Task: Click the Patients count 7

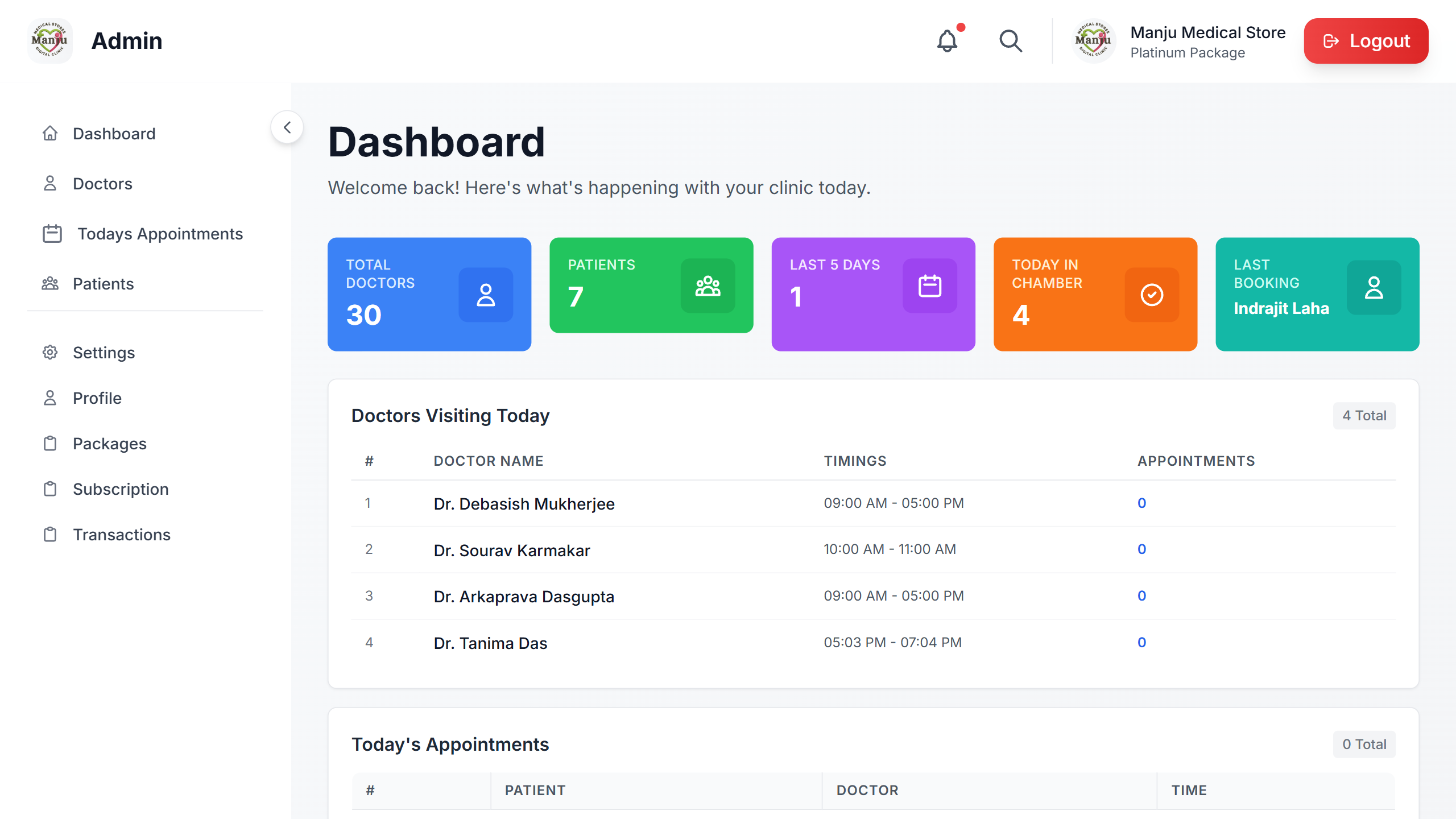Action: [576, 296]
